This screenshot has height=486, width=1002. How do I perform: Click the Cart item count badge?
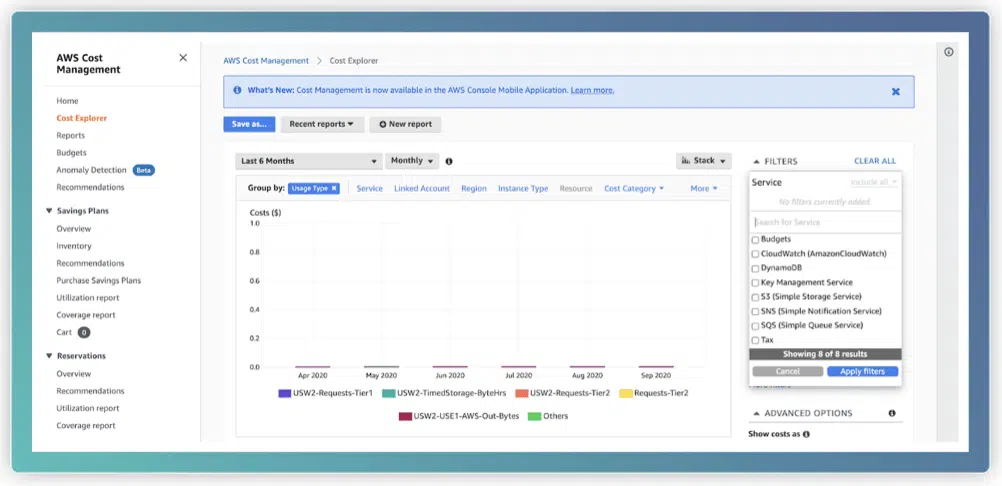(x=84, y=333)
